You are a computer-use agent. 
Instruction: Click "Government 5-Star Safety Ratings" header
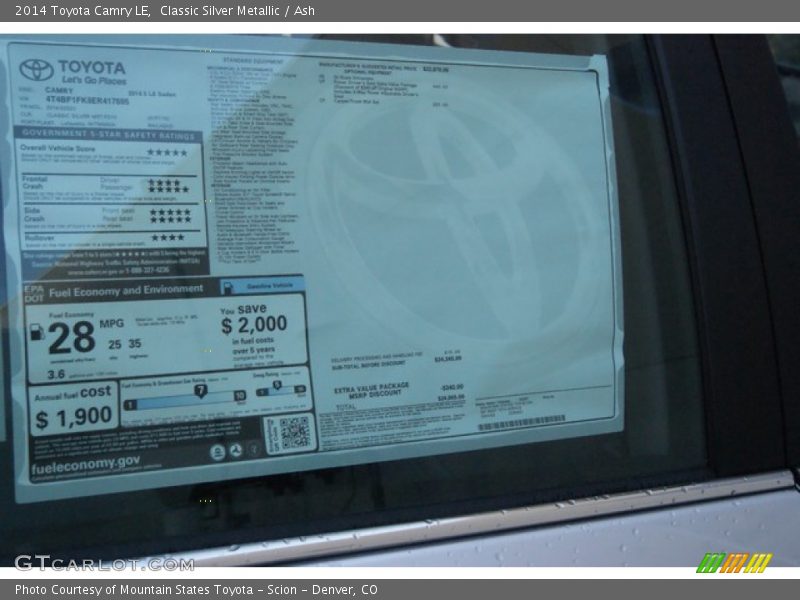108,134
